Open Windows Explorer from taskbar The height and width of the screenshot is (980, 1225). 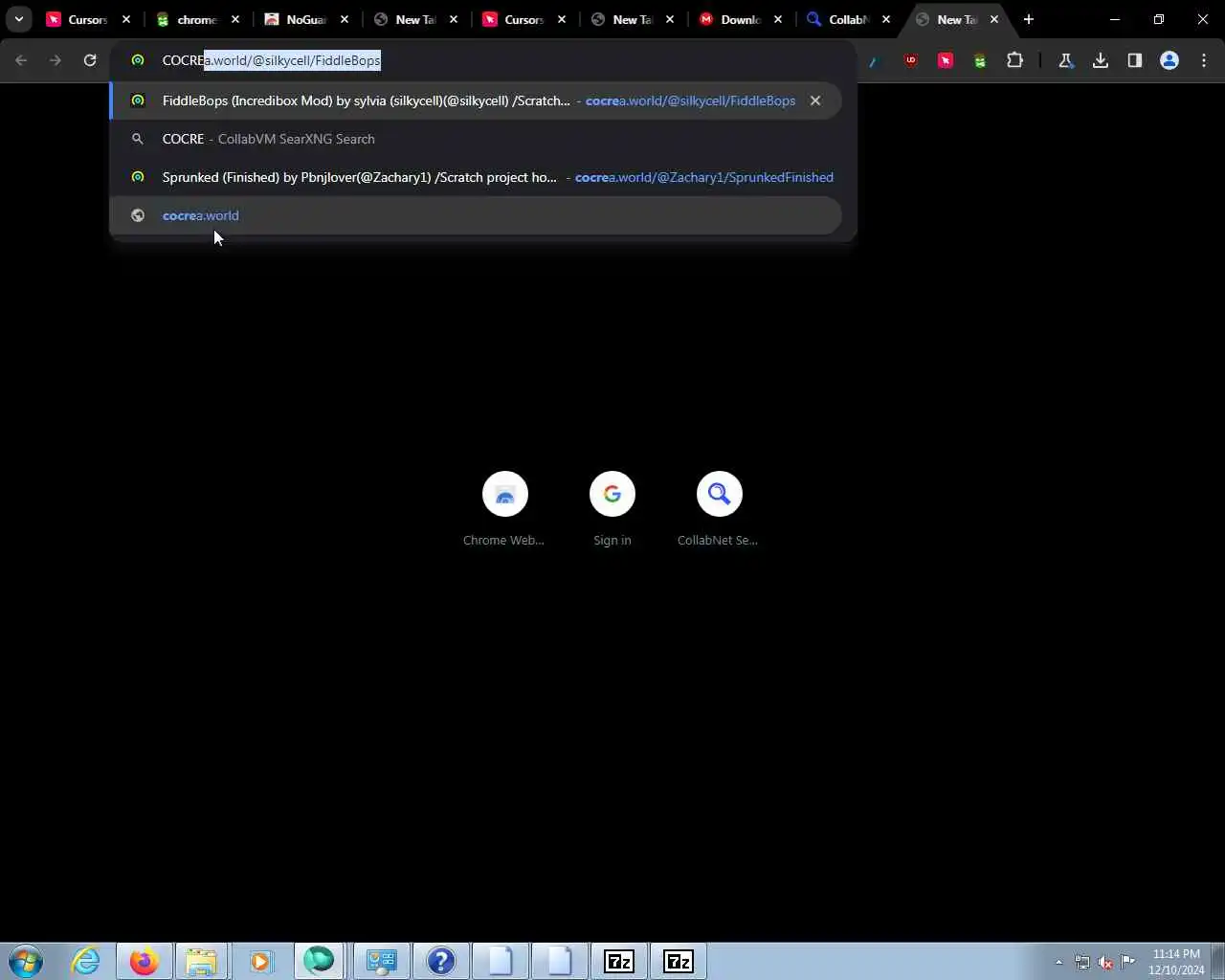202,961
